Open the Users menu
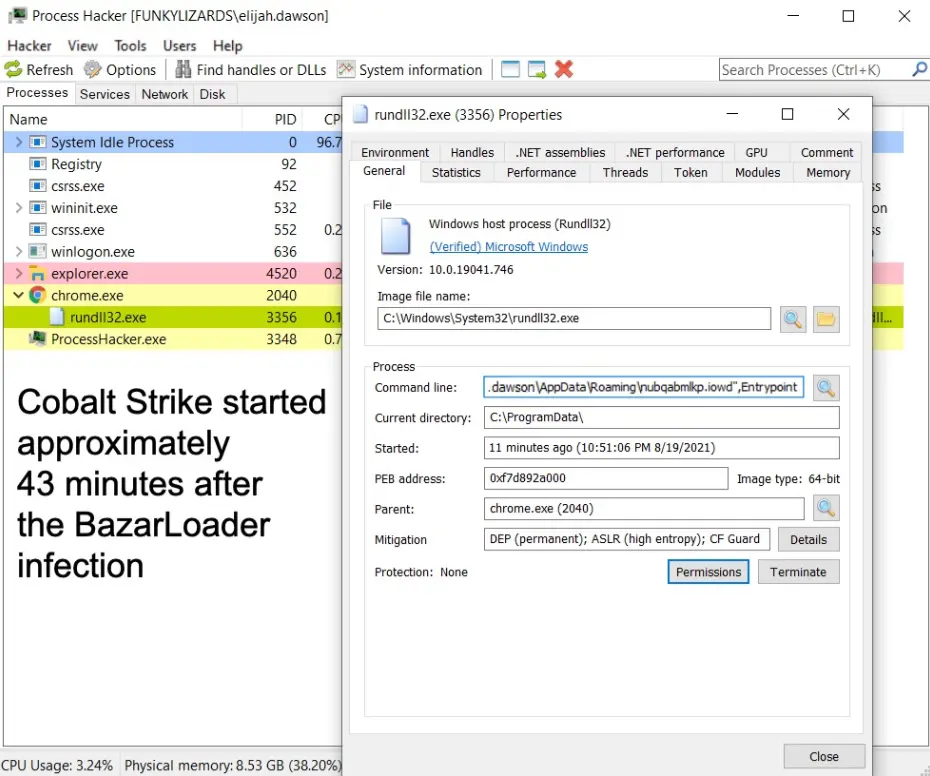Screen dimensions: 930x776 click(179, 46)
